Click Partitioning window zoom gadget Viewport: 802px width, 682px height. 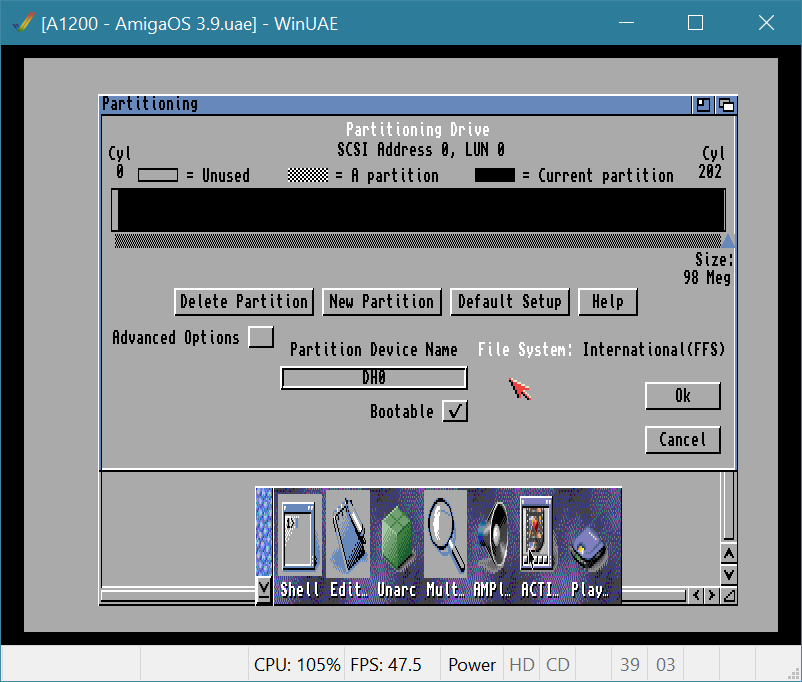pos(703,105)
